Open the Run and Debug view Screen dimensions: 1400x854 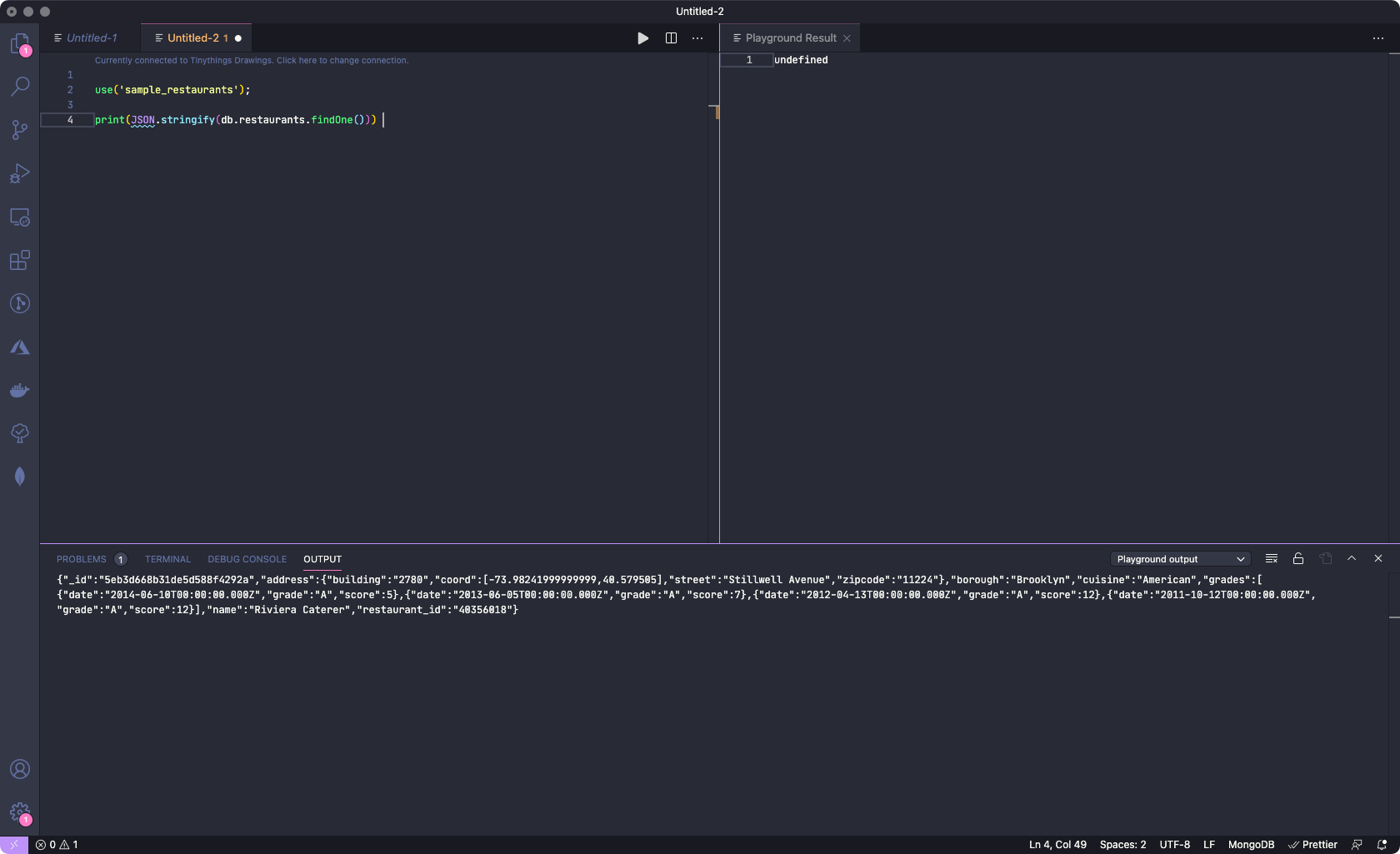click(x=20, y=173)
